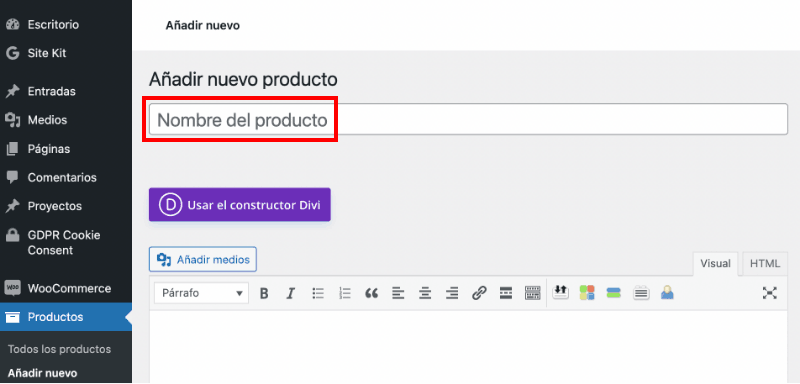Click the blue person icon in toolbar
800x384 pixels.
point(667,293)
